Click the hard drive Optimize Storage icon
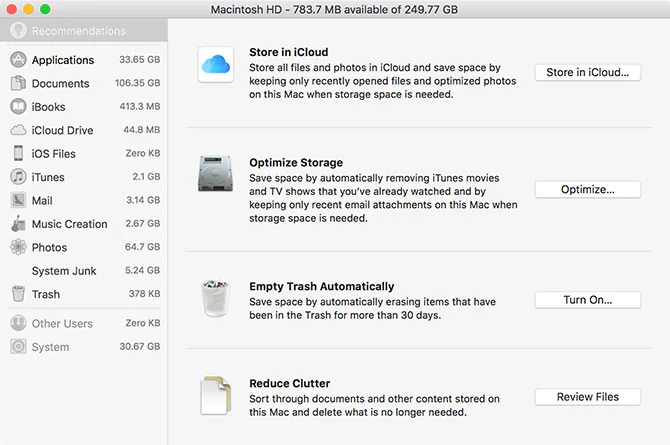This screenshot has height=445, width=670. pos(216,174)
